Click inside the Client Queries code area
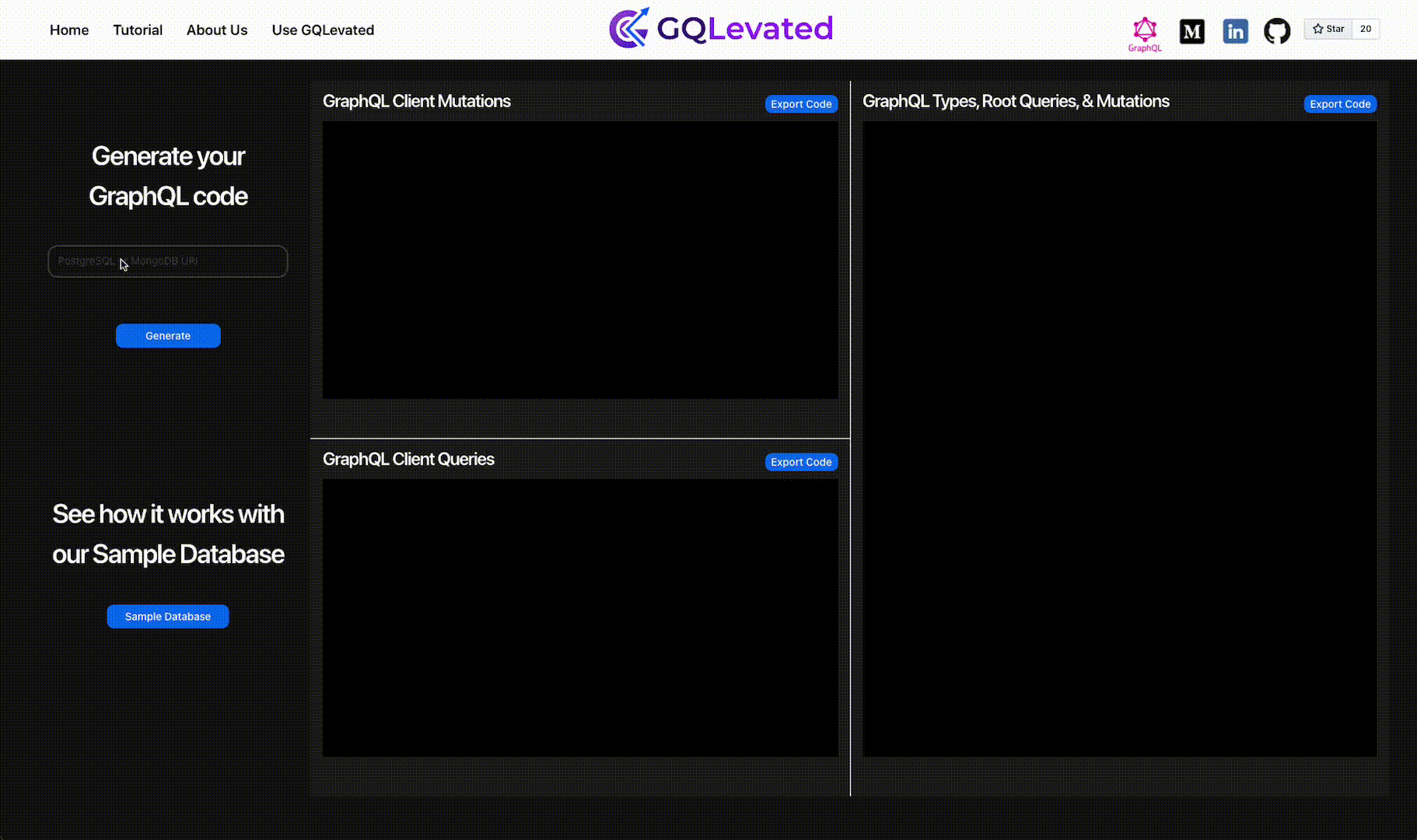The width and height of the screenshot is (1417, 840). click(x=580, y=618)
